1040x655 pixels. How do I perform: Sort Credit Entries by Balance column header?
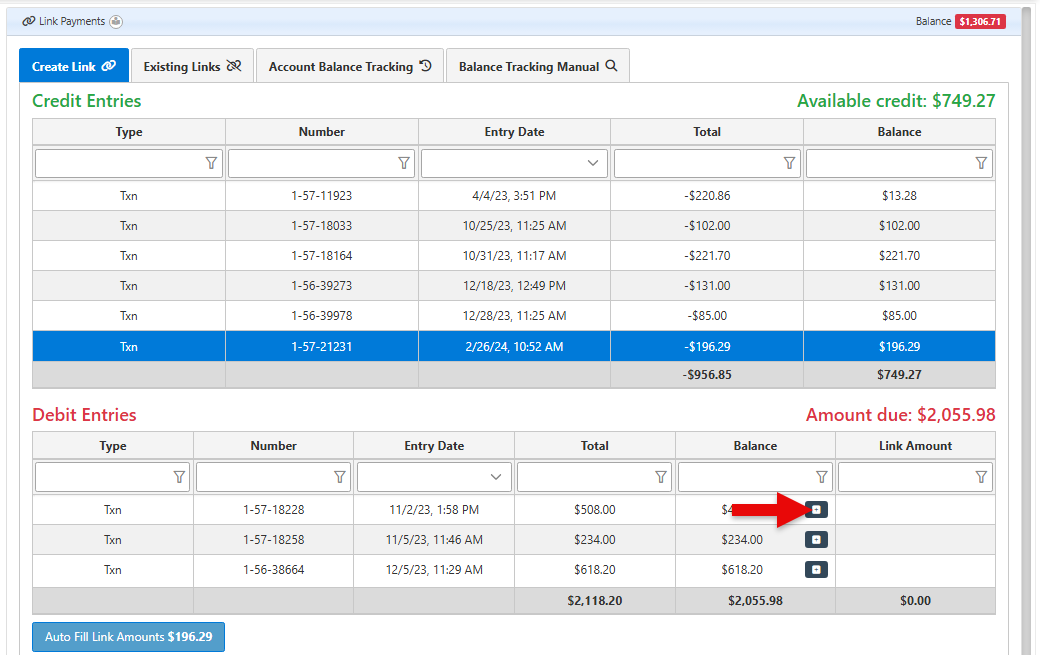pos(899,132)
